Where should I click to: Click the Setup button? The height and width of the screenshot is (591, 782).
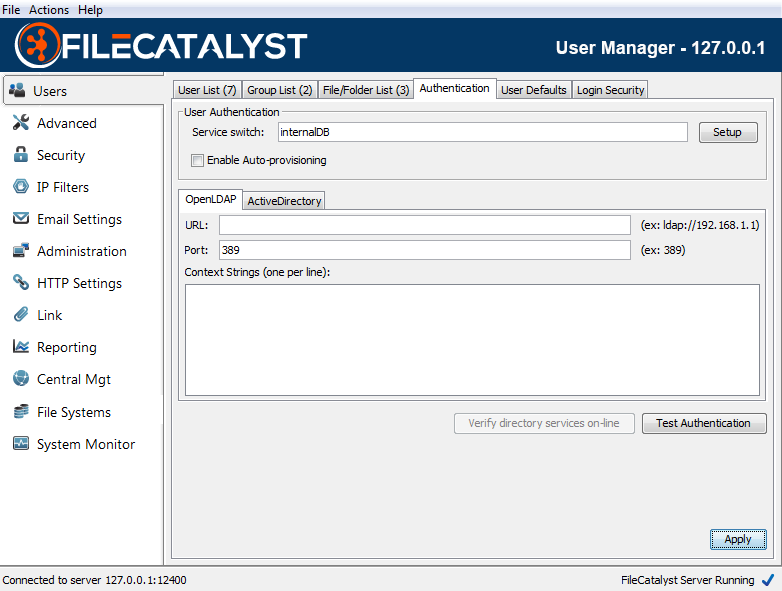728,132
